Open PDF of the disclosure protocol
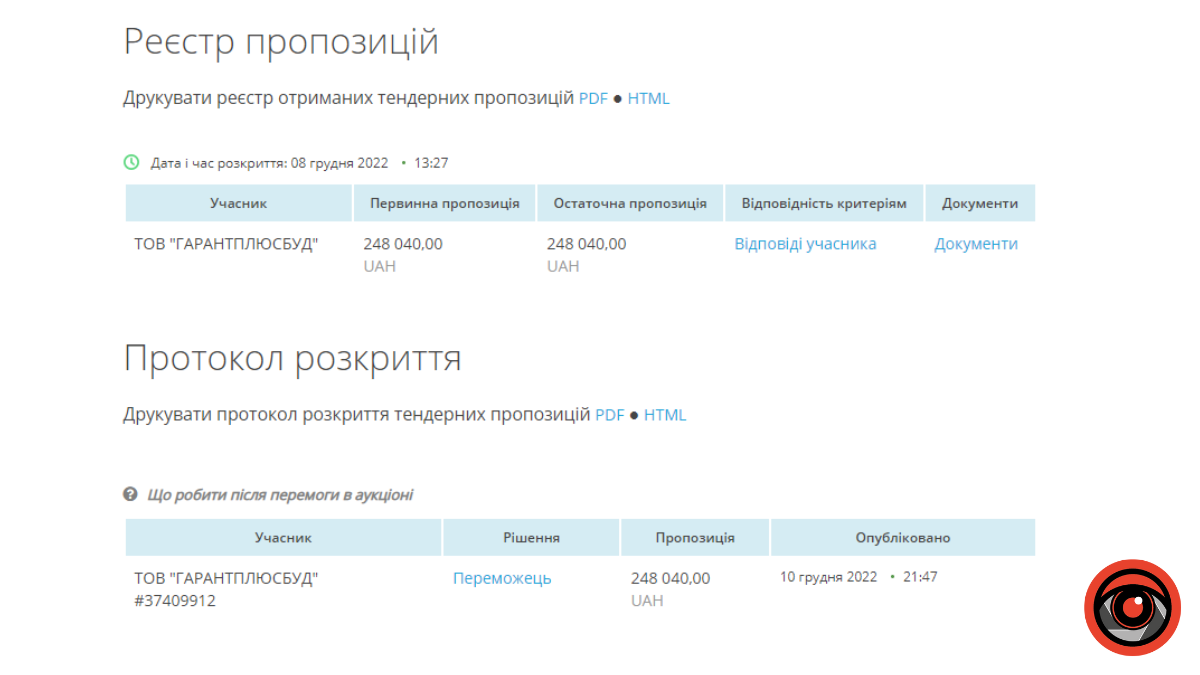 pyautogui.click(x=609, y=414)
